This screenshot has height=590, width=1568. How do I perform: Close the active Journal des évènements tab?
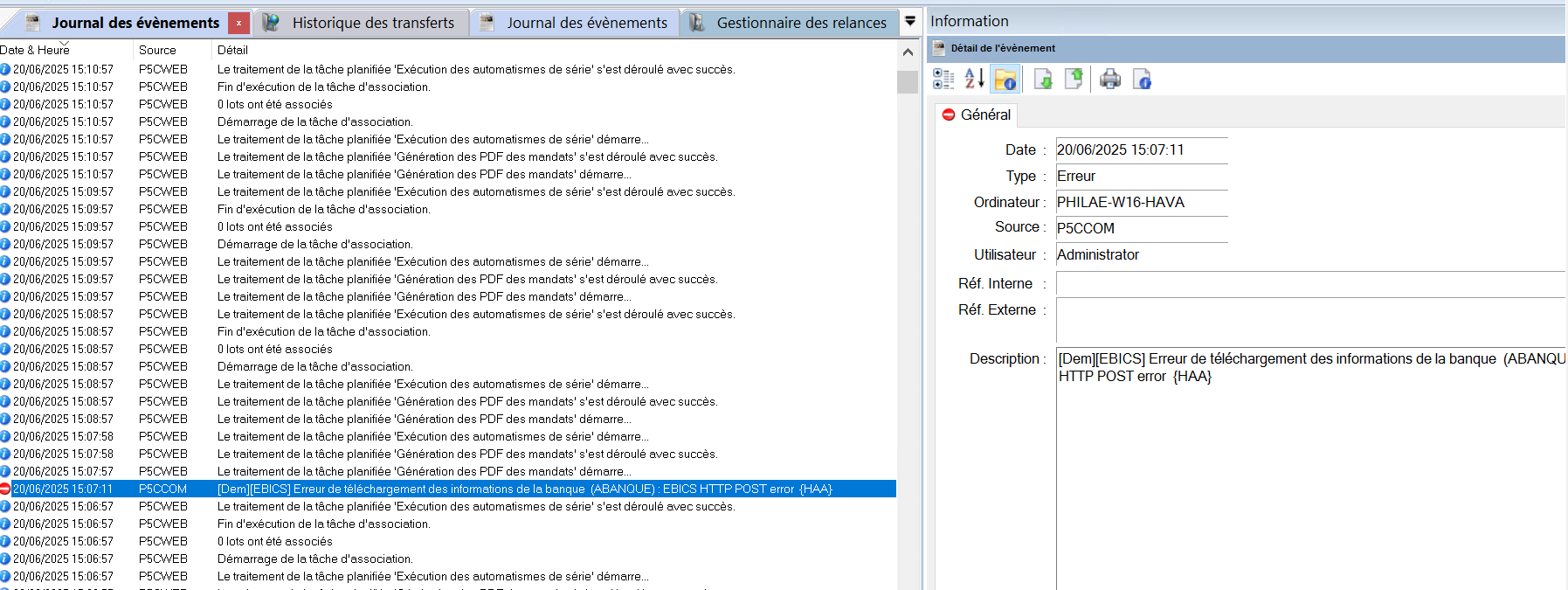[x=238, y=23]
